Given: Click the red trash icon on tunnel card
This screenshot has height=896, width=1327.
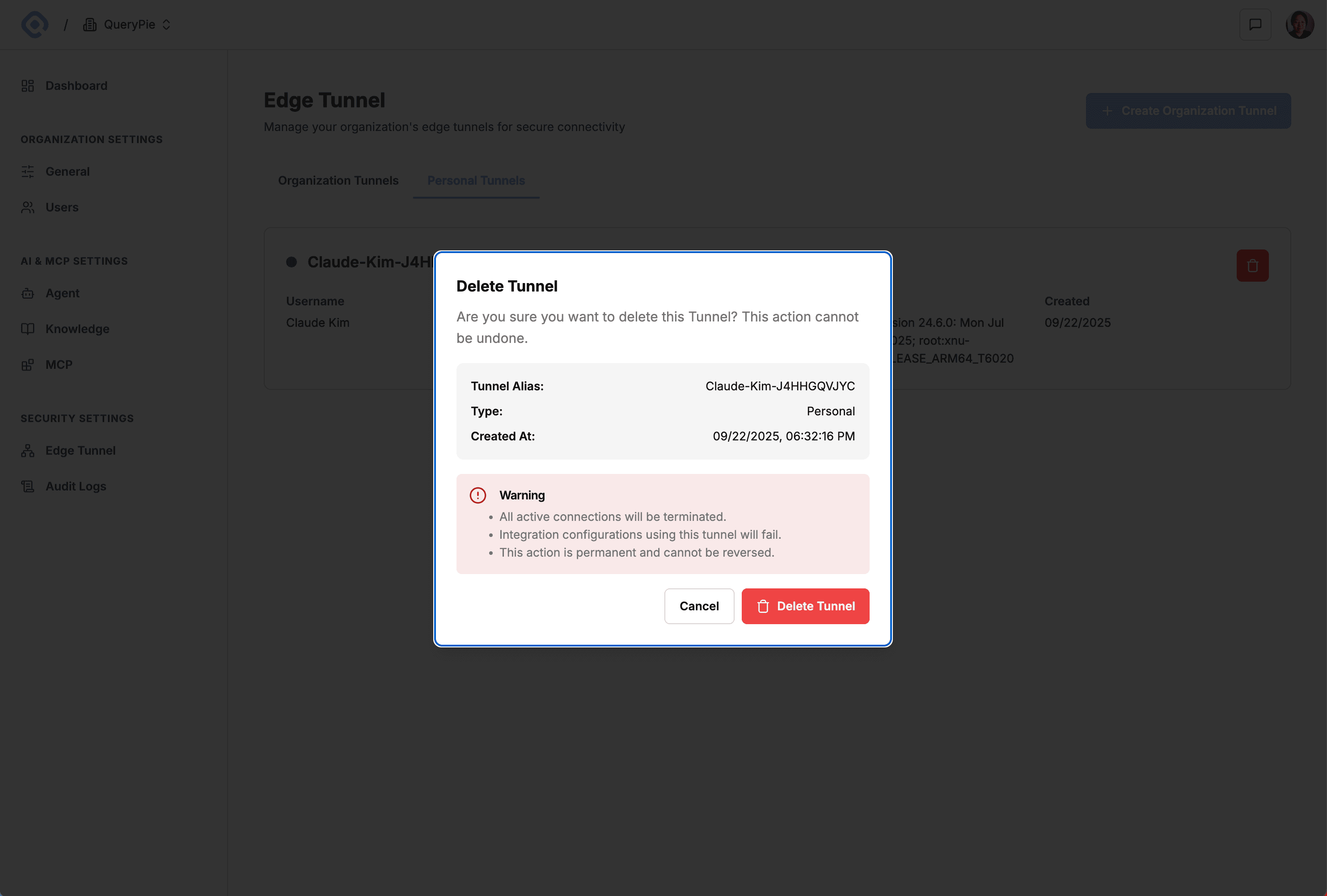Looking at the screenshot, I should (1251, 266).
